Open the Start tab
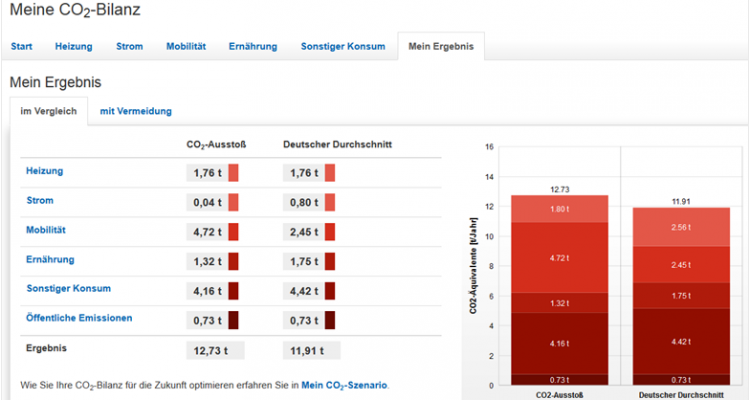Viewport: 750px width, 400px height. (25, 46)
